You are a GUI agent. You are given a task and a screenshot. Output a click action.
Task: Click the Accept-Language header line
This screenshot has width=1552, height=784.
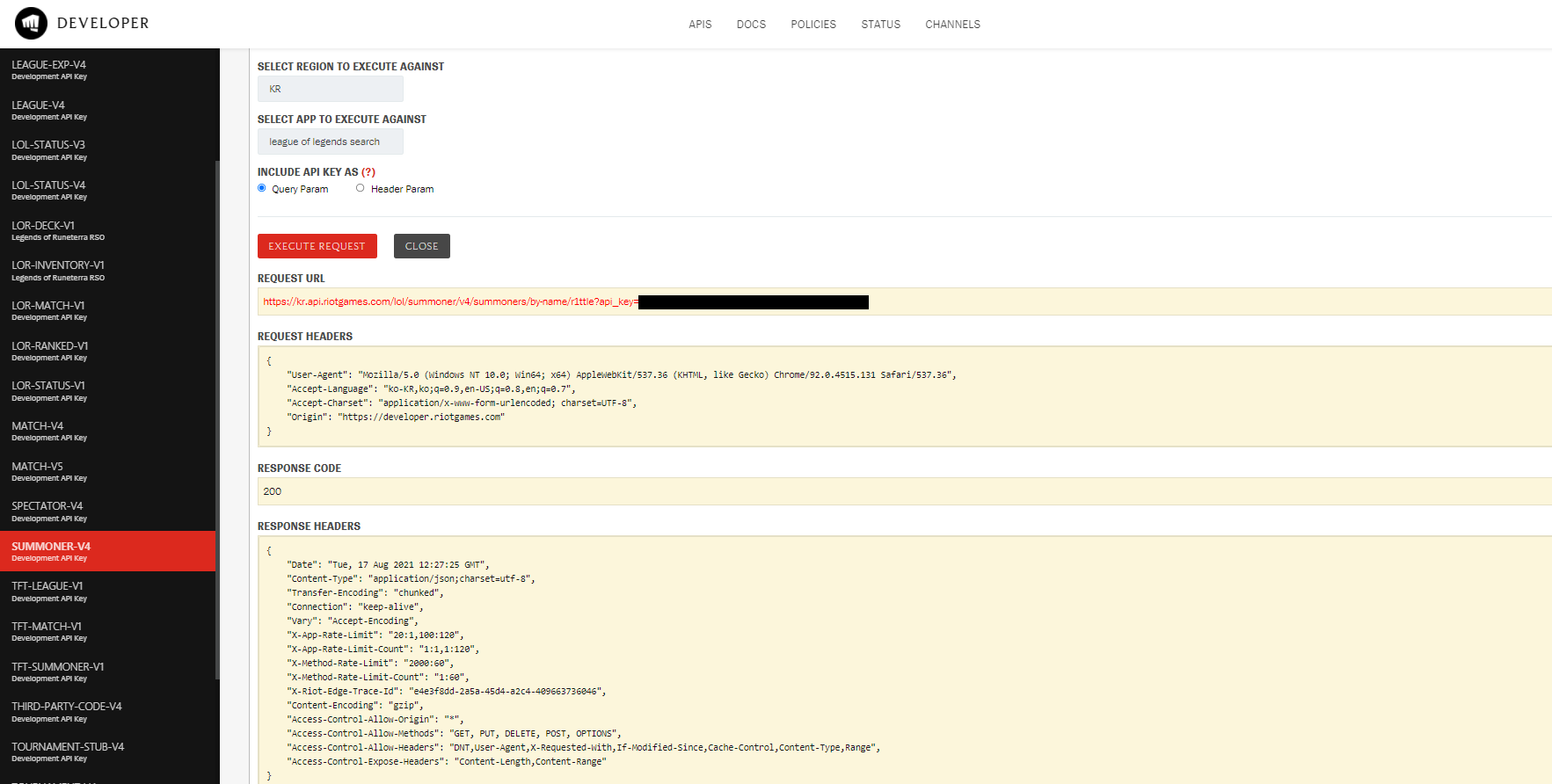431,388
